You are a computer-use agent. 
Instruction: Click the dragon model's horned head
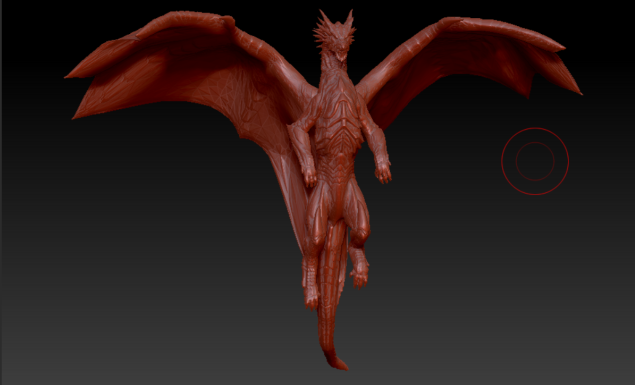point(335,36)
